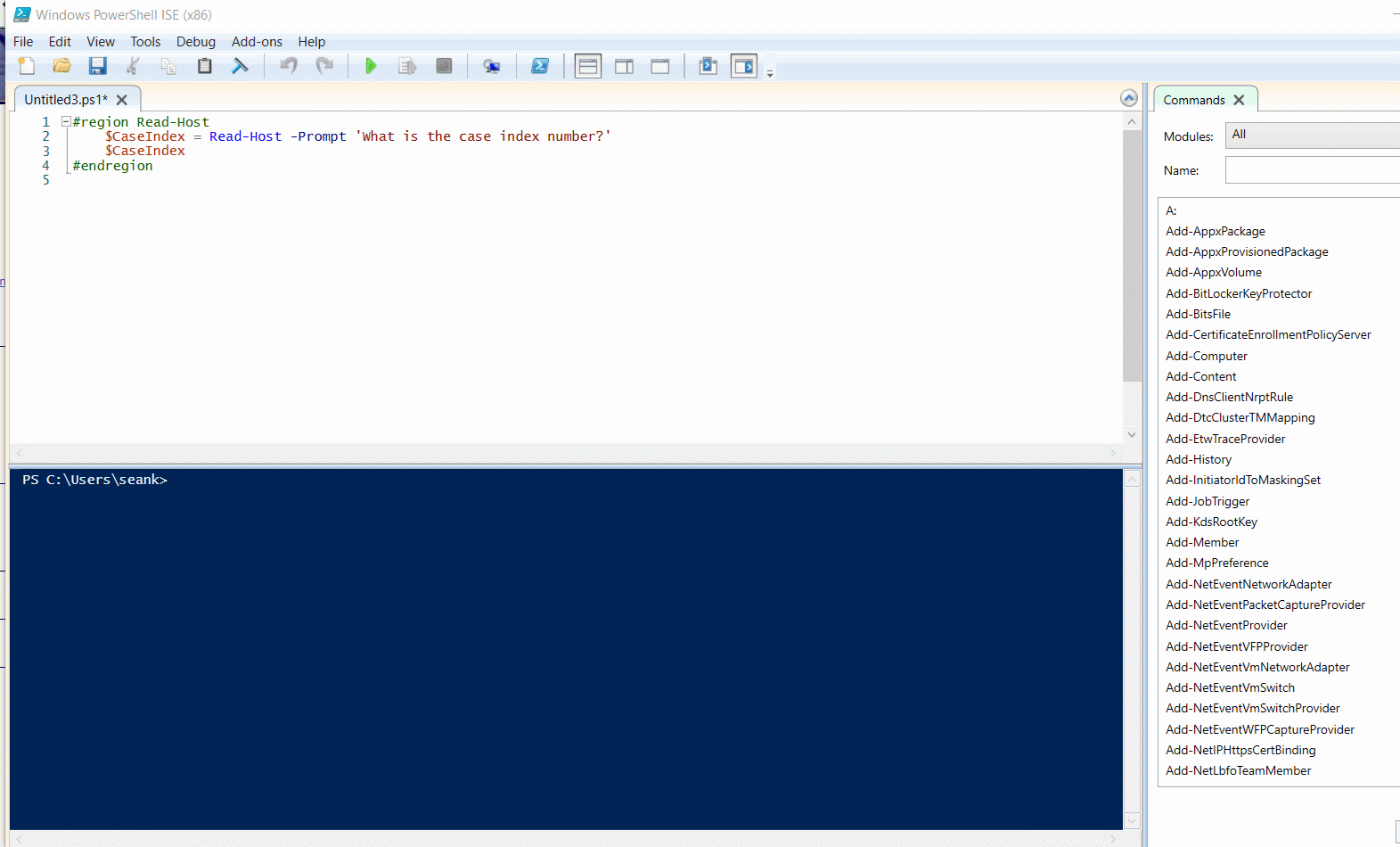This screenshot has width=1400, height=847.
Task: Click the Name input field
Action: point(1313,169)
